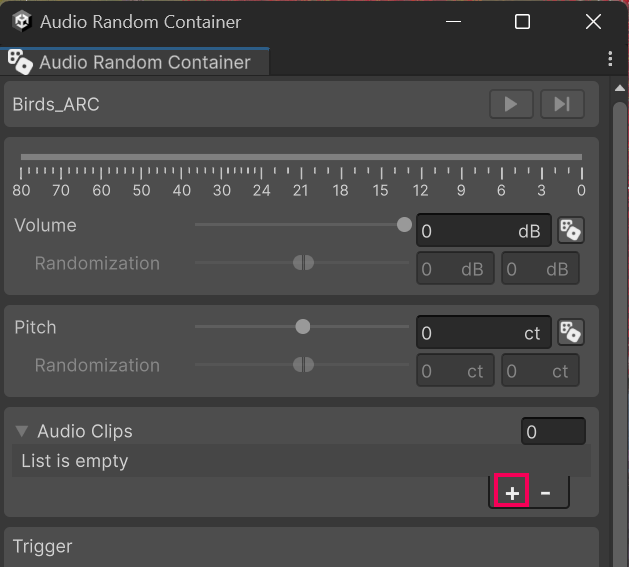629x567 pixels.
Task: Skip to next clip in preview
Action: (x=562, y=104)
